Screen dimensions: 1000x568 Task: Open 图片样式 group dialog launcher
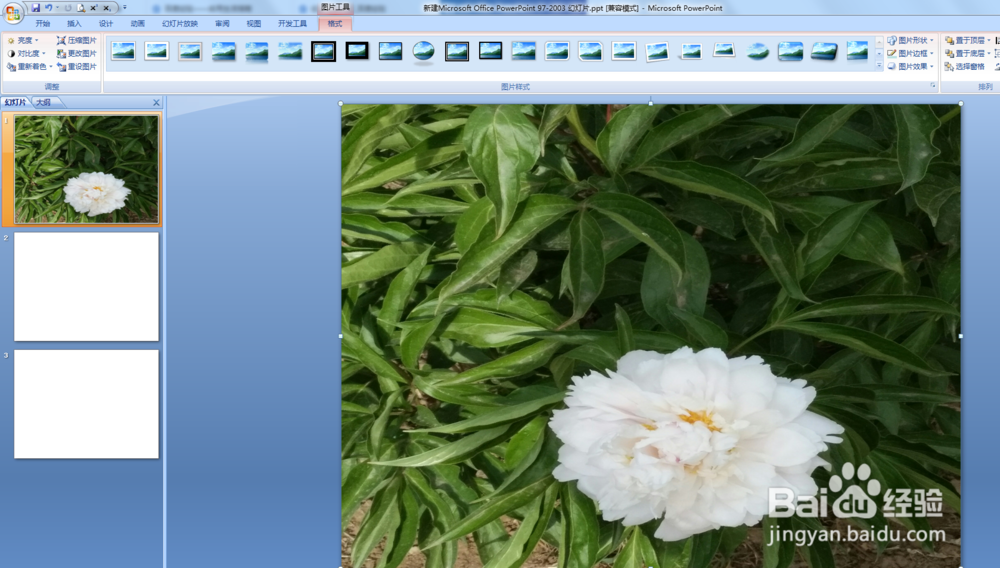point(933,85)
